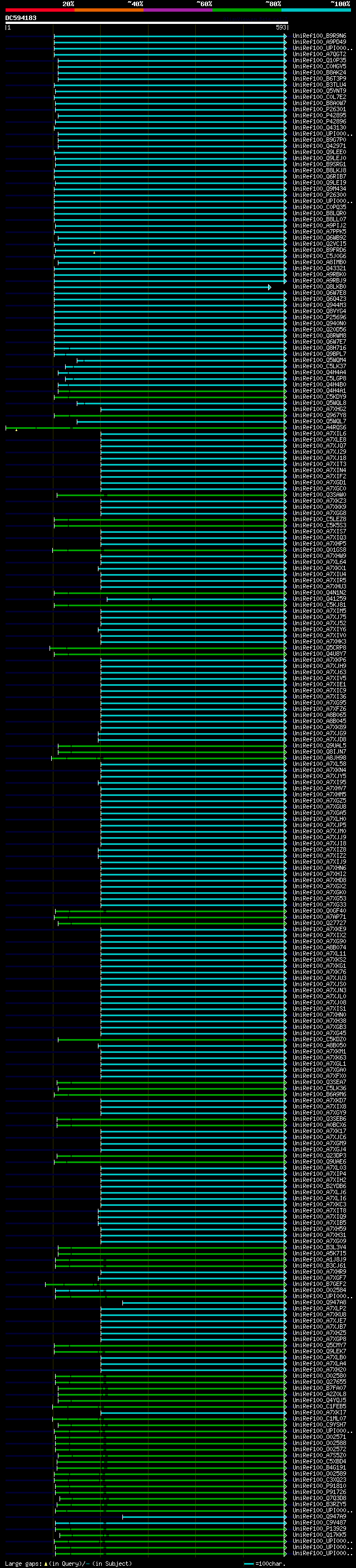The width and height of the screenshot is (356, 1568).
Task: Select hit label UniRef100_Q3SAW0
Action: (319, 494)
